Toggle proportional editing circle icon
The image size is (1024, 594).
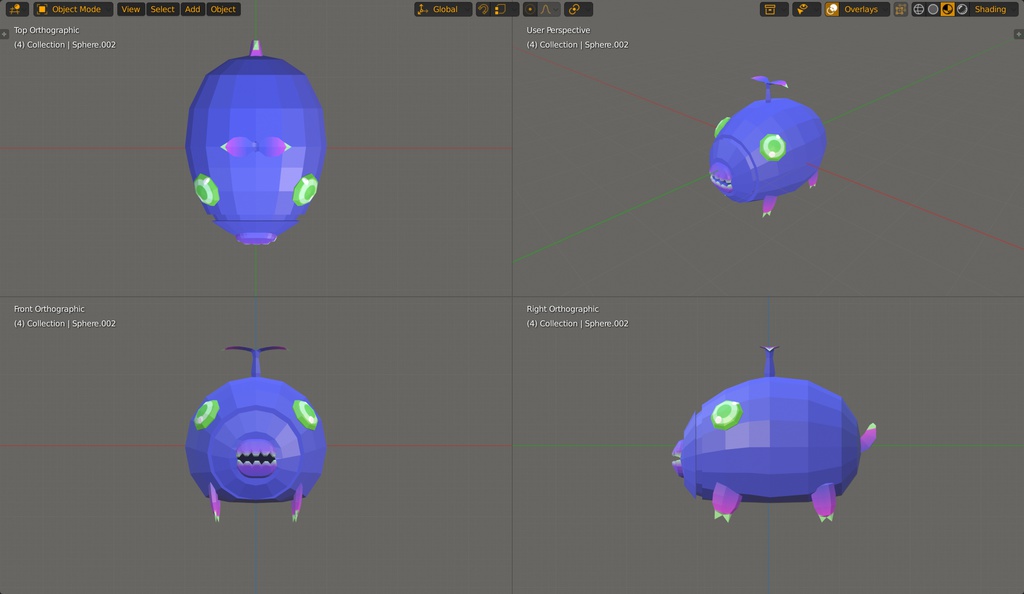click(530, 9)
